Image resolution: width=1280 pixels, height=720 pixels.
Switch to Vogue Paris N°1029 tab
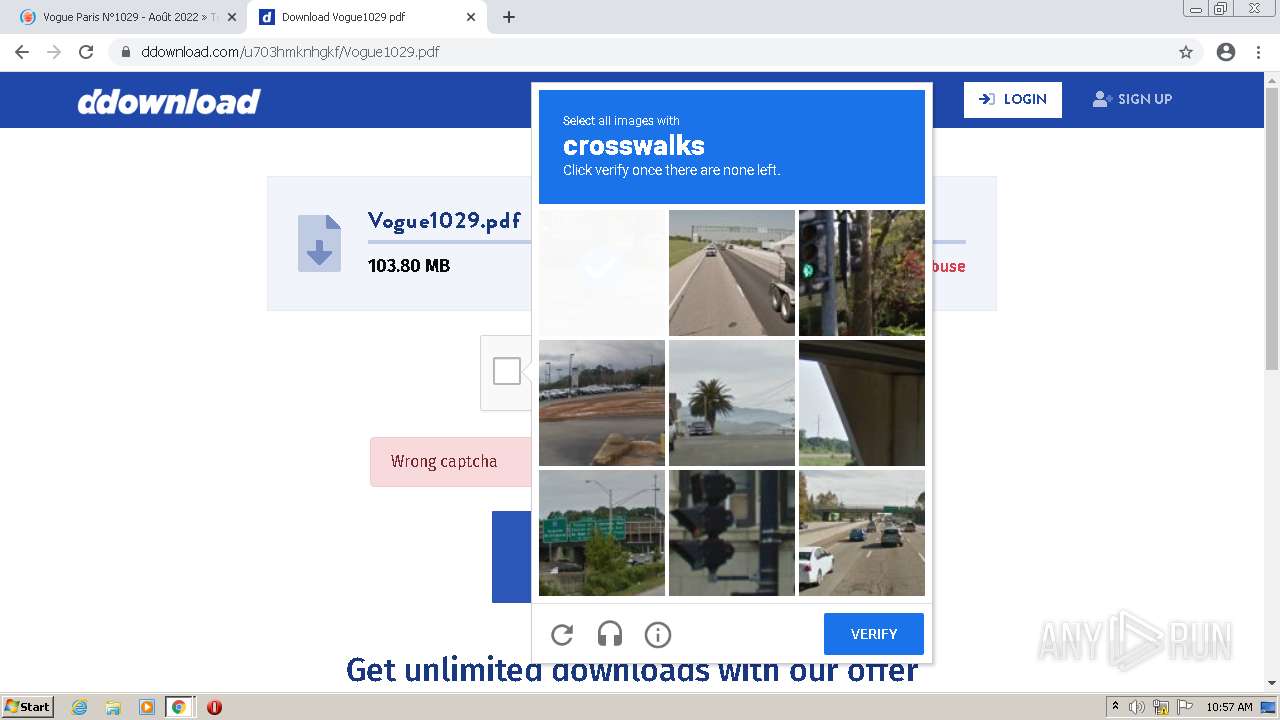130,17
